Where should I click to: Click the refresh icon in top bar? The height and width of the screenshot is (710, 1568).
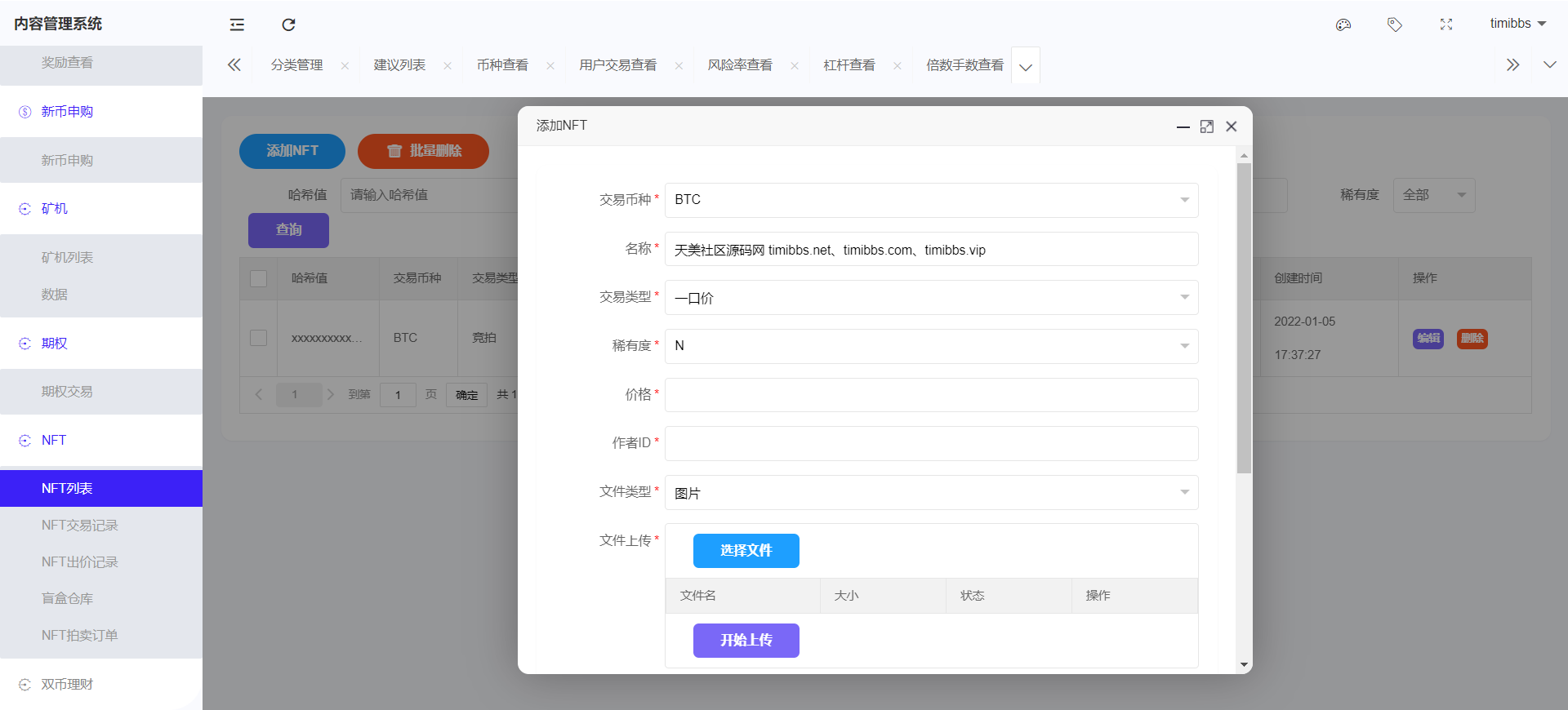coord(288,24)
